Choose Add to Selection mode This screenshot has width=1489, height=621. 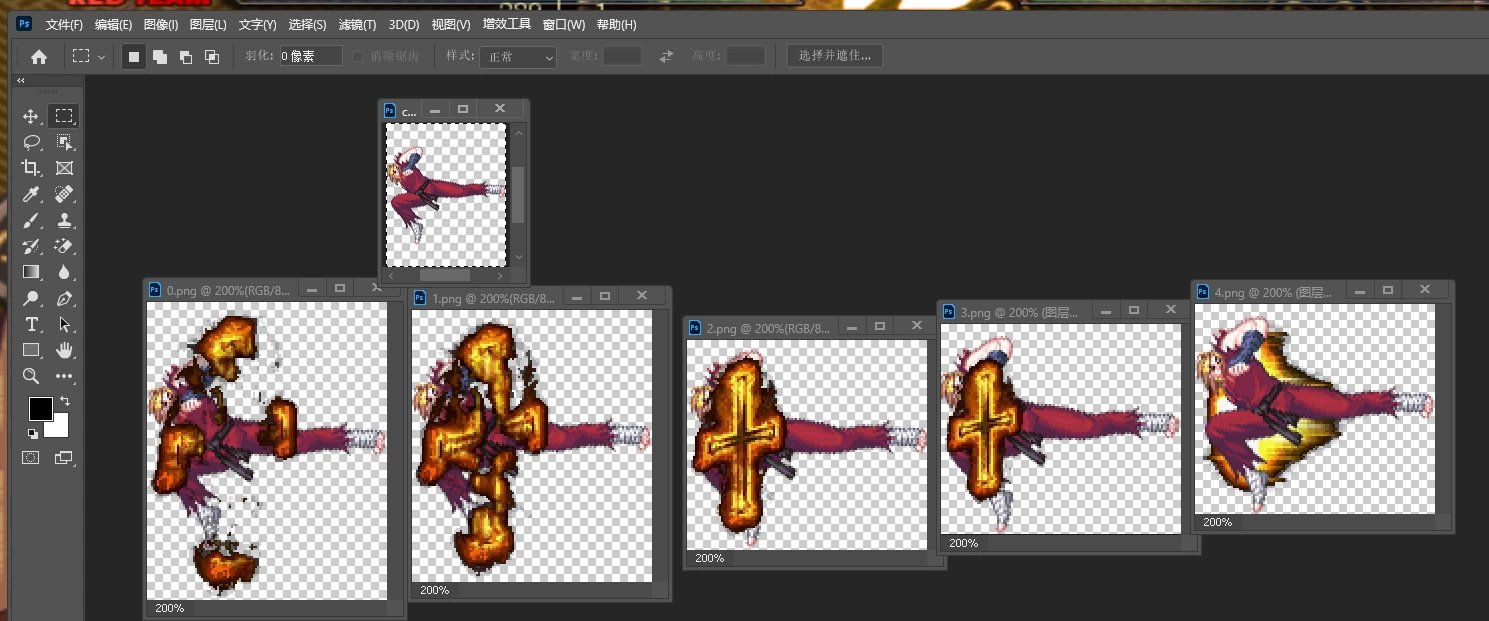pyautogui.click(x=159, y=57)
